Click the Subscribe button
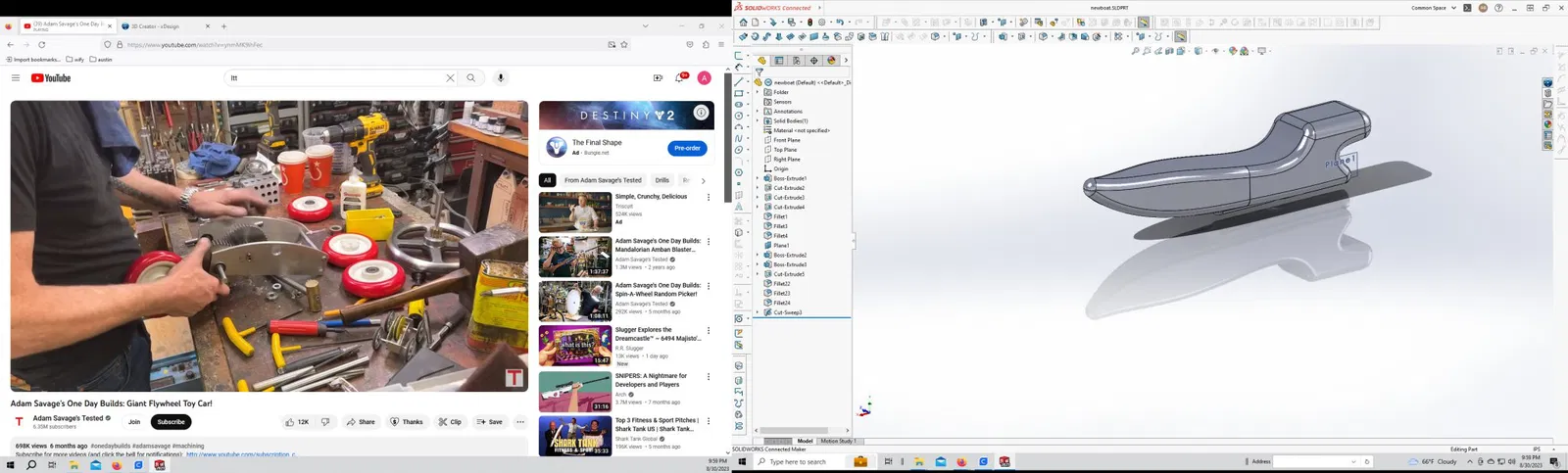This screenshot has height=473, width=1568. pyautogui.click(x=171, y=422)
